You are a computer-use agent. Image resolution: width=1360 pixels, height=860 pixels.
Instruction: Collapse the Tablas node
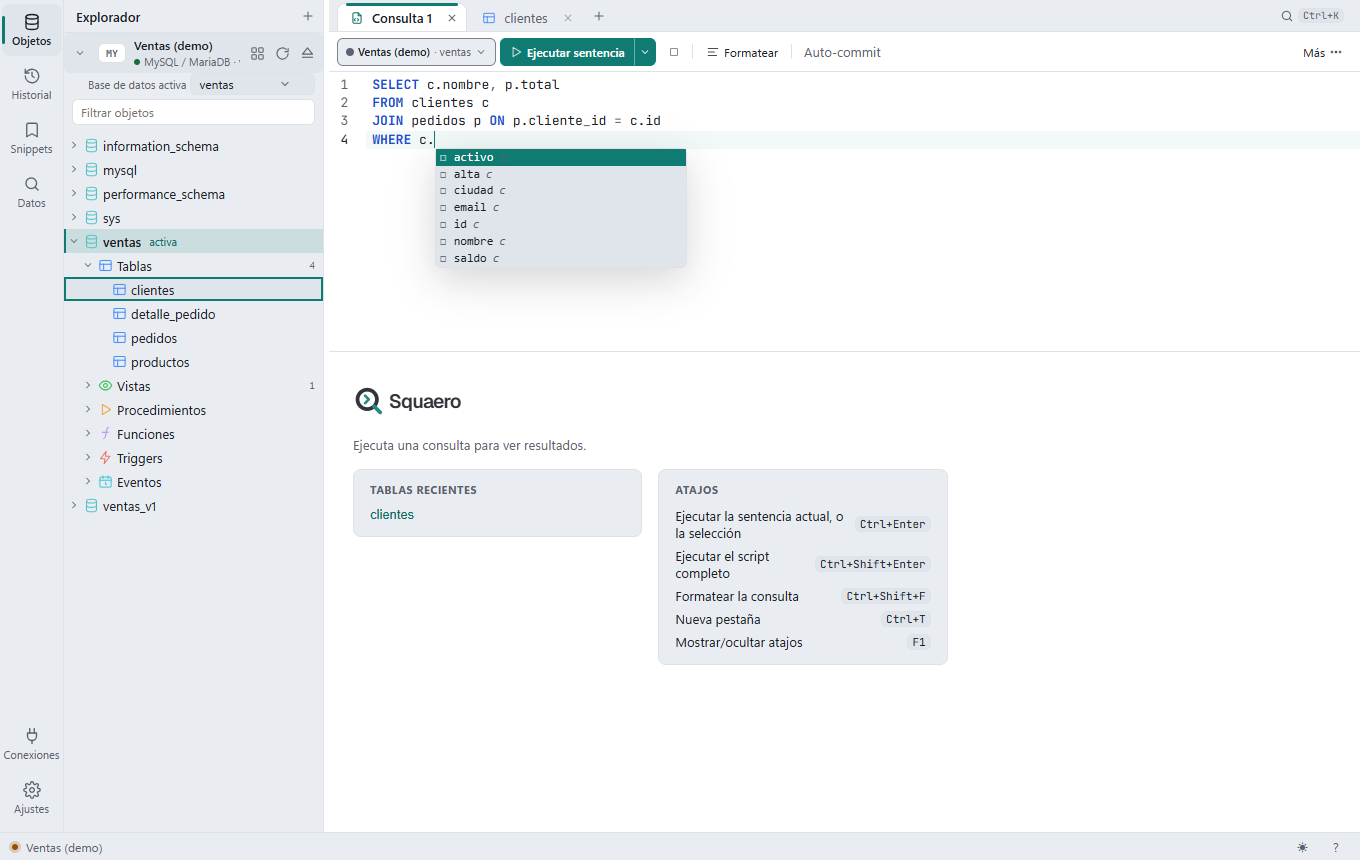pyautogui.click(x=88, y=266)
